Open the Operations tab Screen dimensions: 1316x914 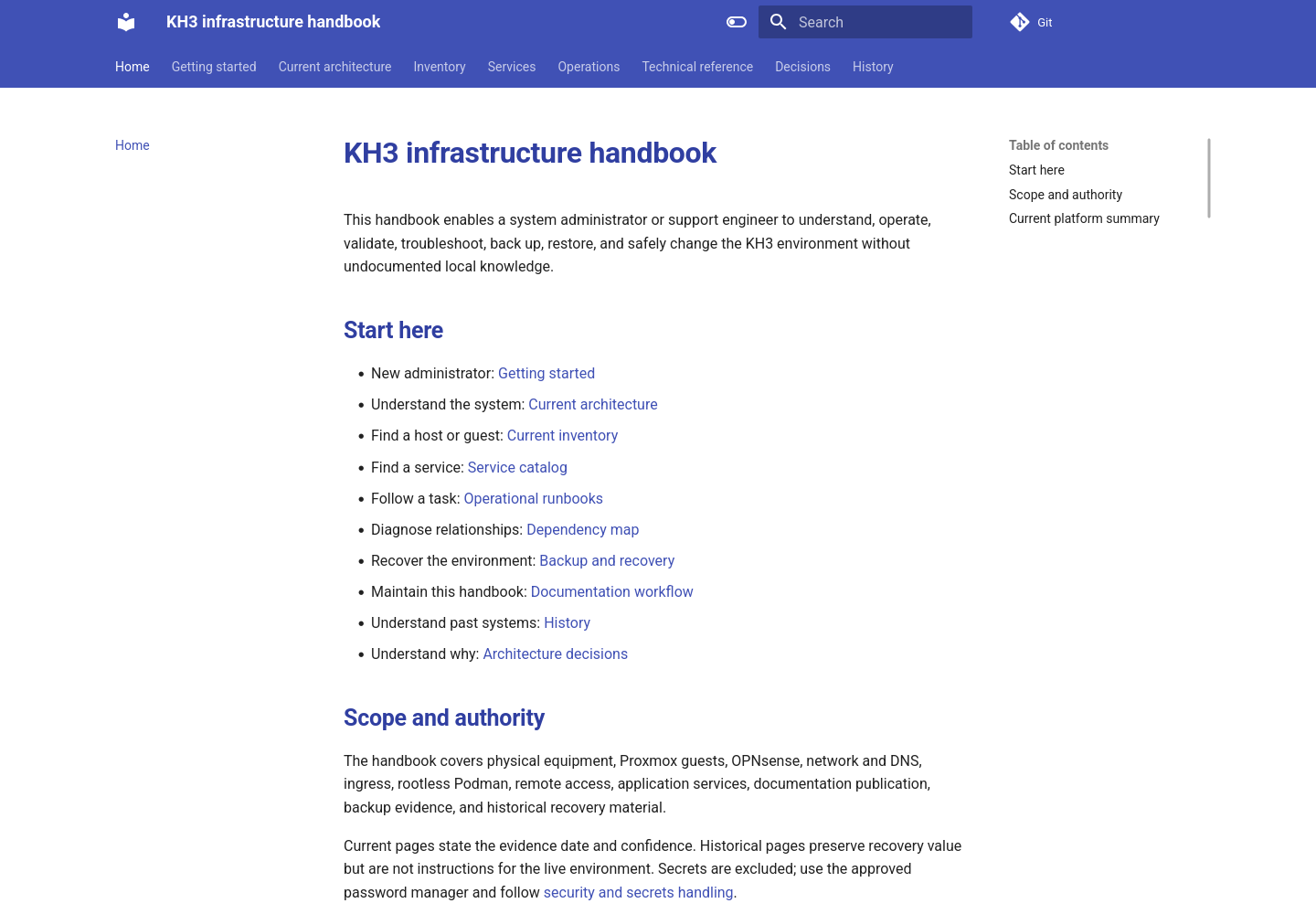pos(589,67)
